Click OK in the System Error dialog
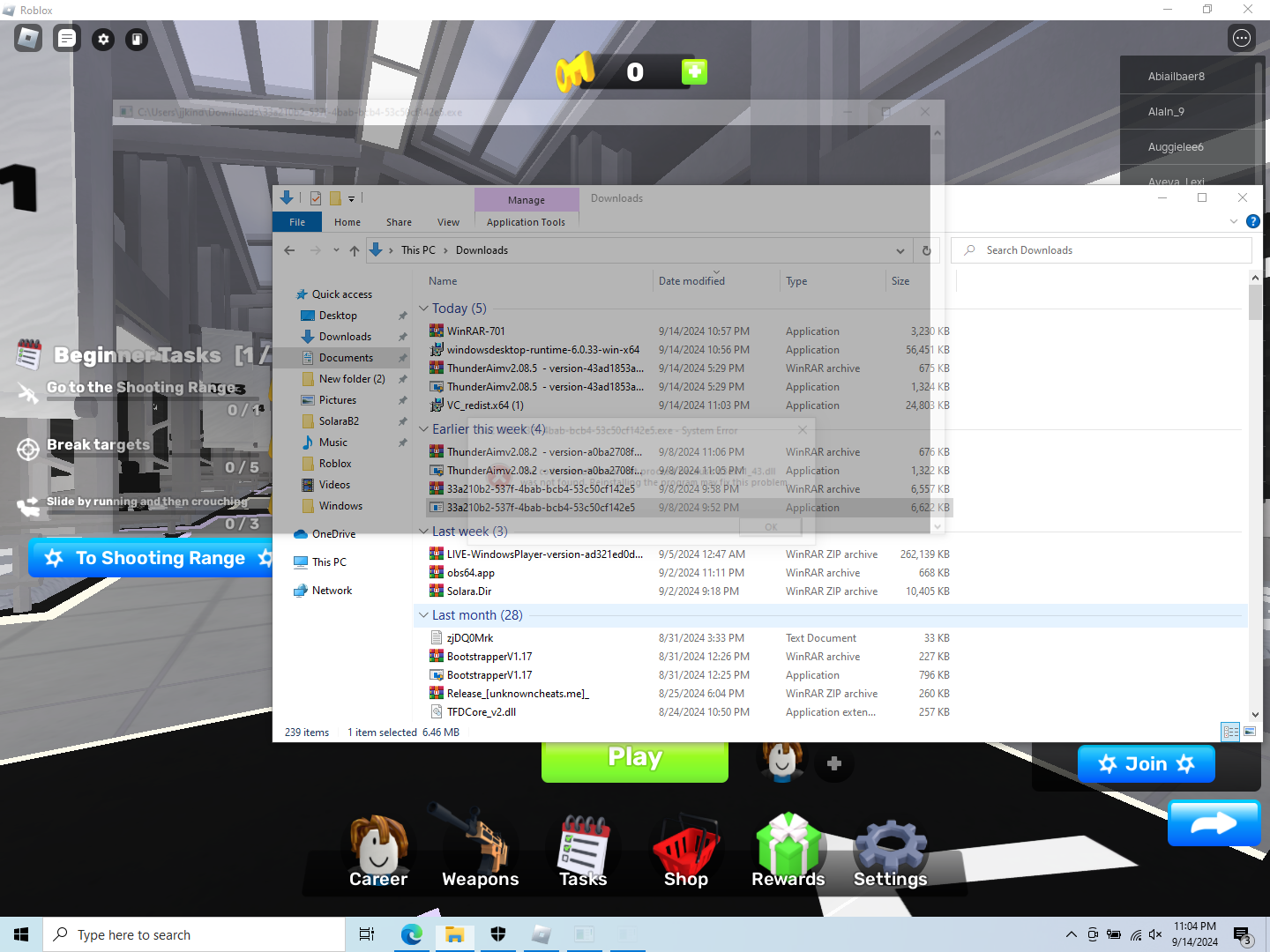Image resolution: width=1270 pixels, height=952 pixels. [x=771, y=526]
